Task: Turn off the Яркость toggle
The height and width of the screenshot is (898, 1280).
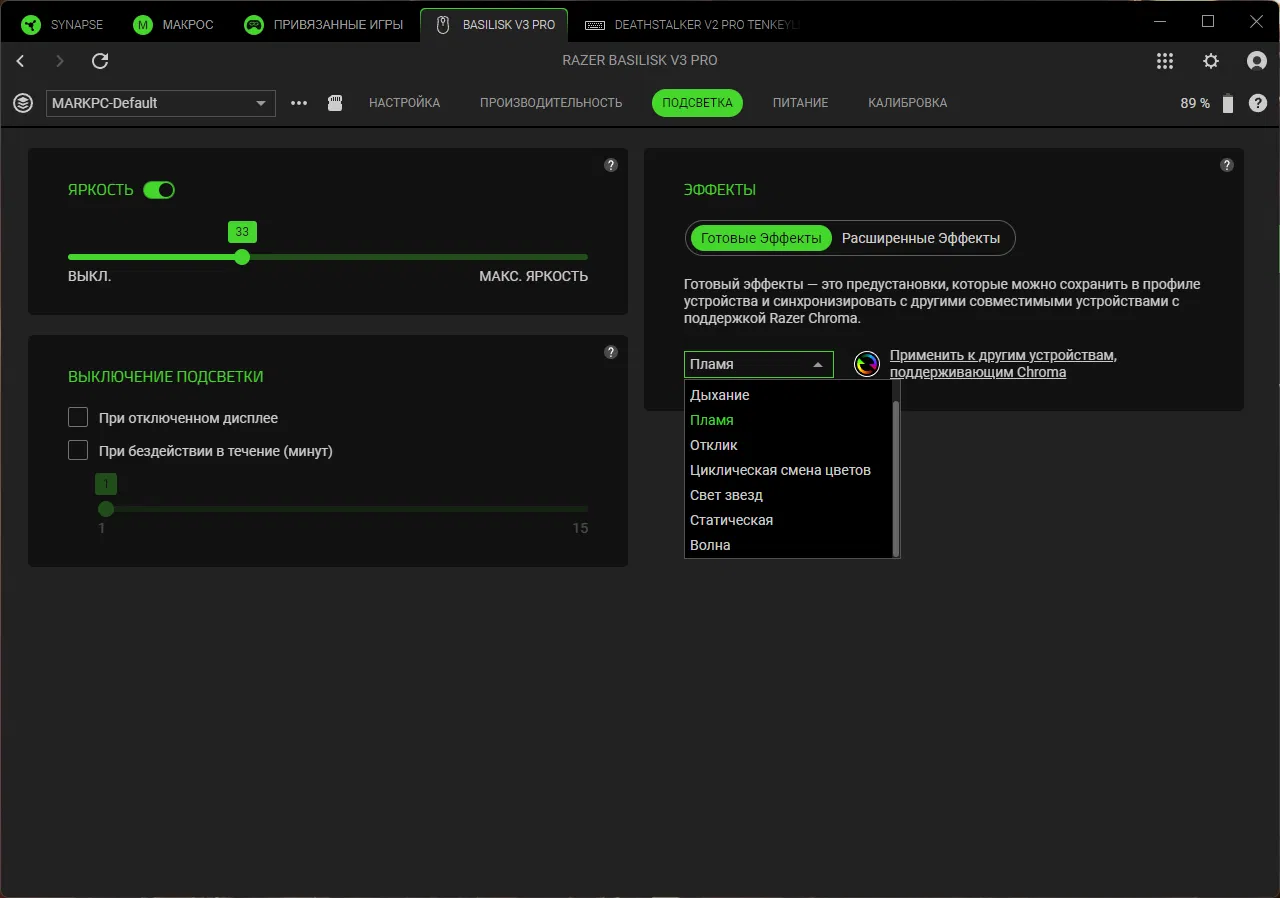Action: coord(159,190)
